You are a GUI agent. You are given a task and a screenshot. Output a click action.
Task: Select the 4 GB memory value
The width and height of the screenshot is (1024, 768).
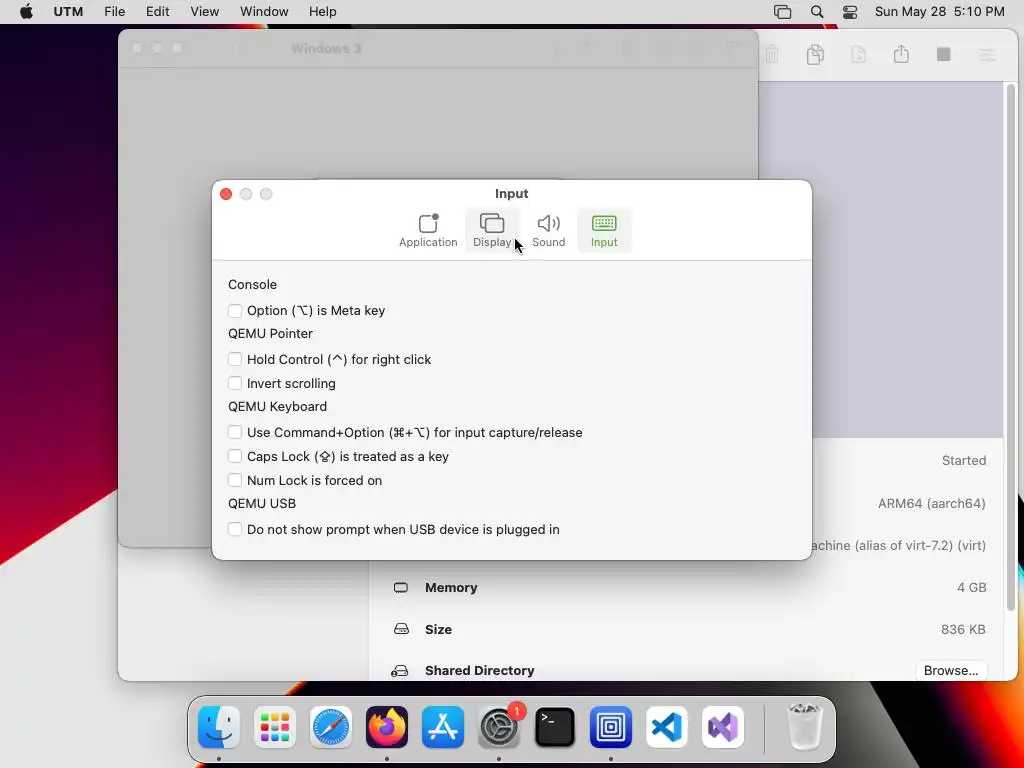[x=971, y=588]
